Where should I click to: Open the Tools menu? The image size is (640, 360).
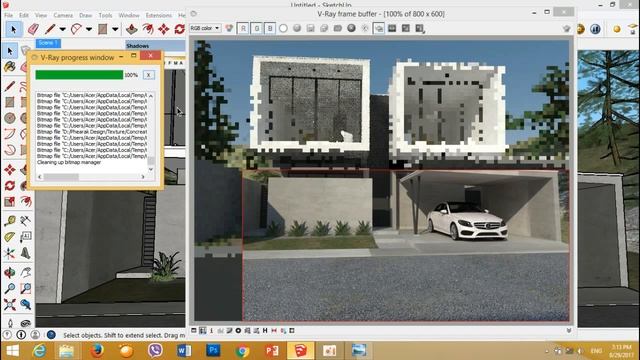[x=105, y=15]
